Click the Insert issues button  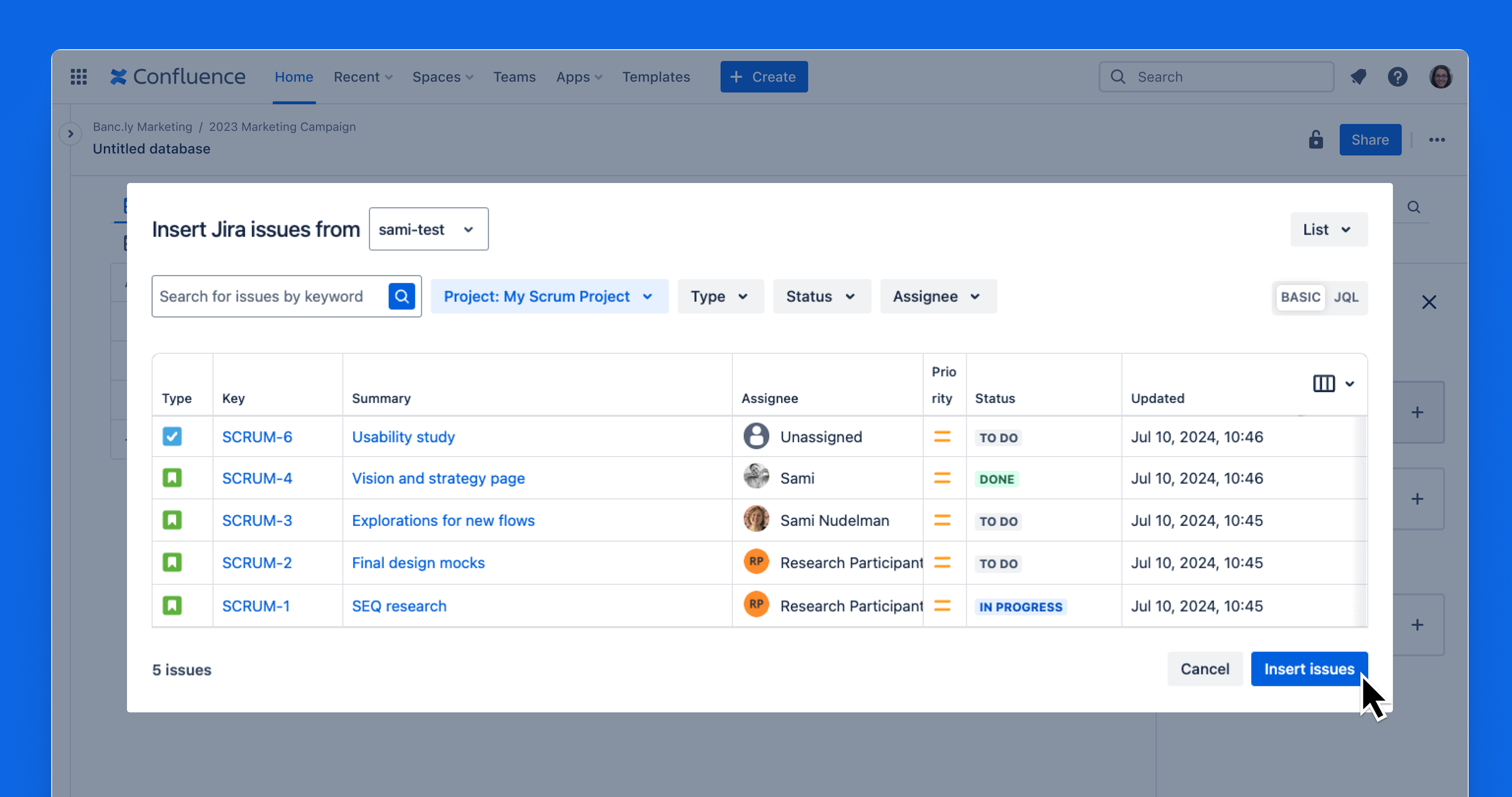coord(1309,669)
